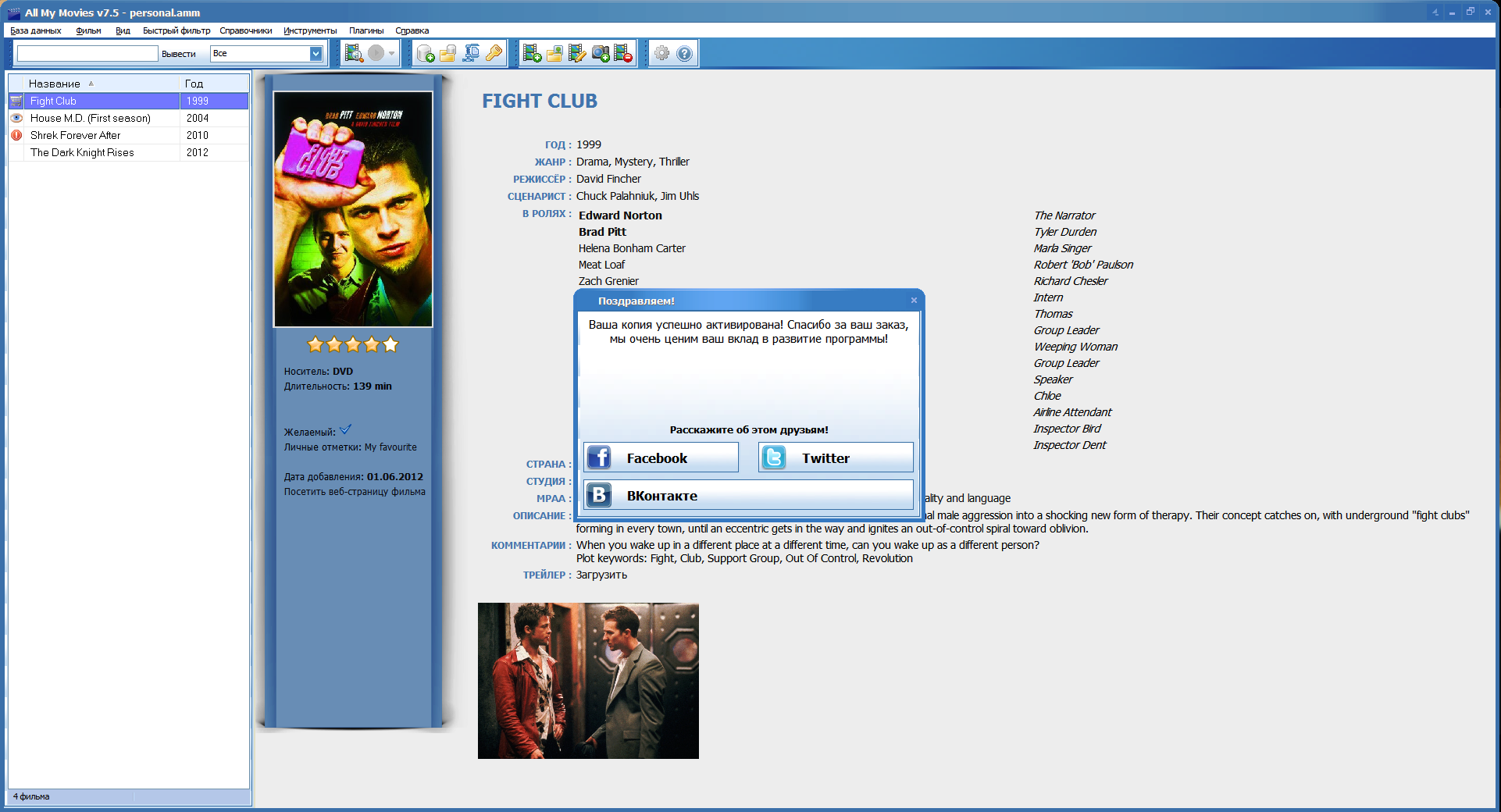Click the edit movie pencil icon
Image resolution: width=1501 pixels, height=812 pixels.
click(x=577, y=53)
